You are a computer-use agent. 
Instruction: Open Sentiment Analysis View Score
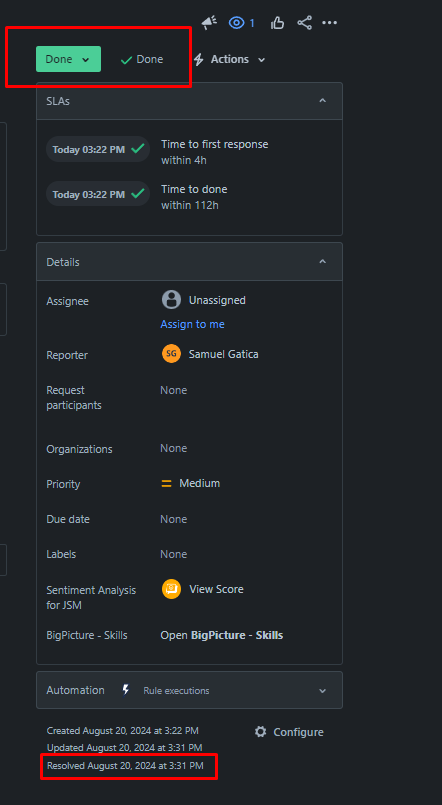(216, 589)
